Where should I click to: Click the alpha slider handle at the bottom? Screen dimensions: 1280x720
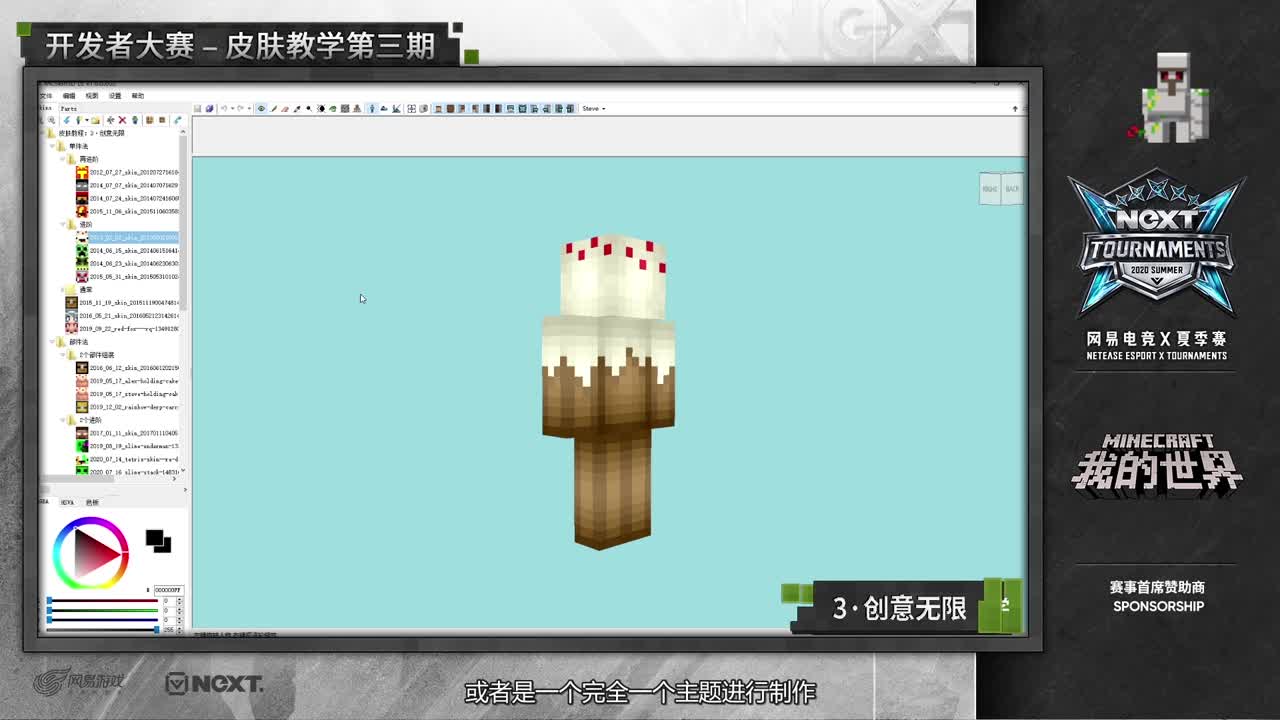coord(156,629)
